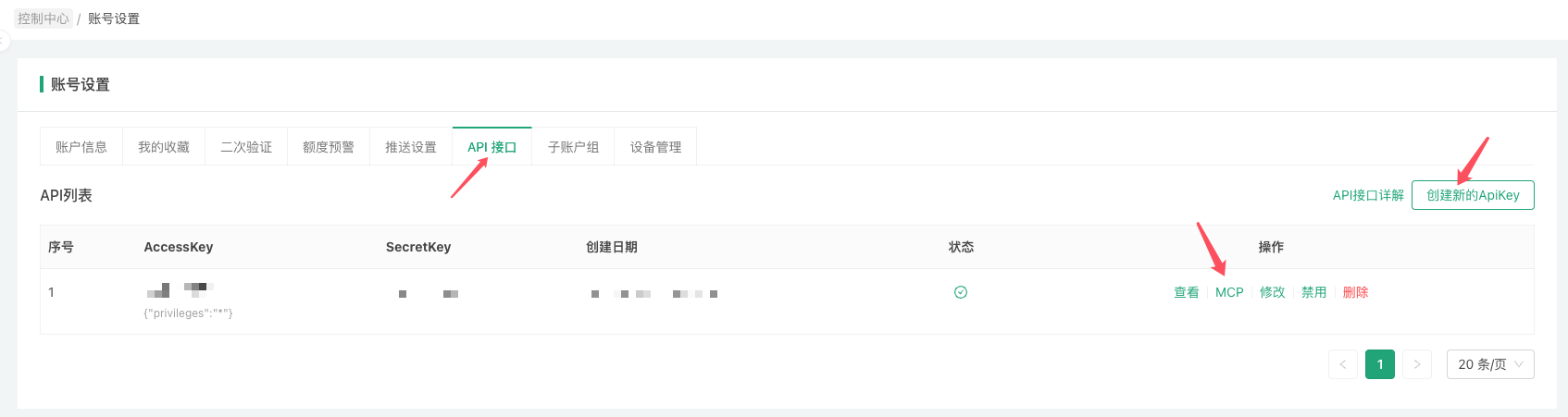This screenshot has width=1568, height=417.
Task: Switch to 设备管理 tab
Action: (655, 147)
